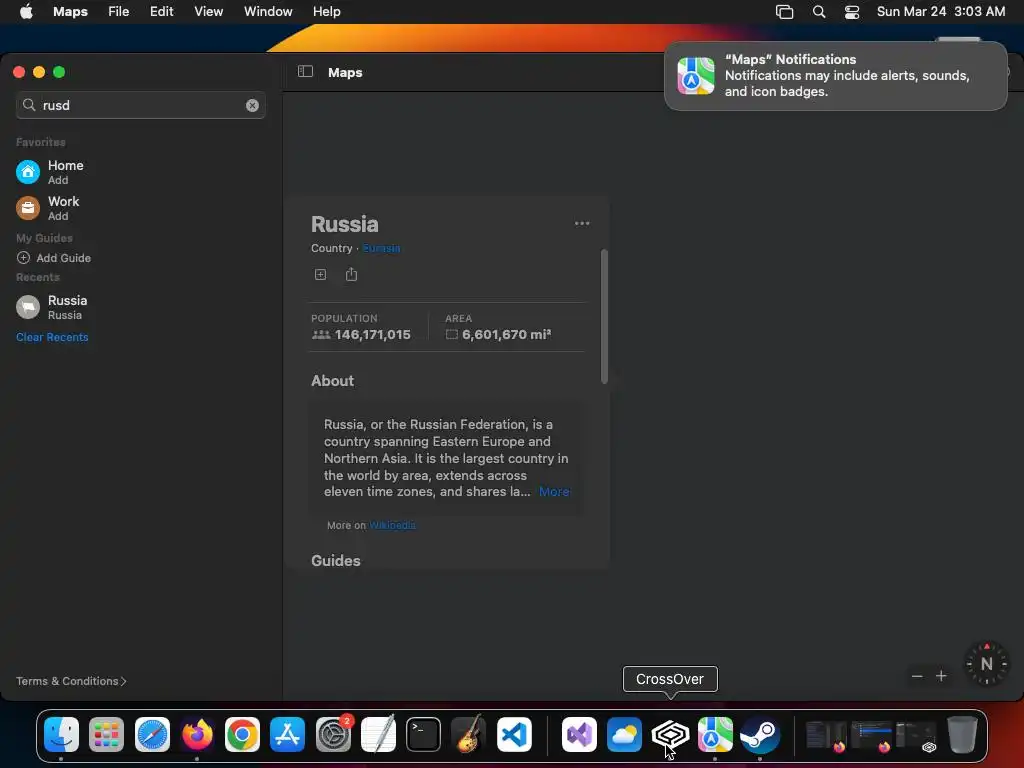Click the Russia place card scrollbar
1024x768 pixels.
tap(604, 316)
